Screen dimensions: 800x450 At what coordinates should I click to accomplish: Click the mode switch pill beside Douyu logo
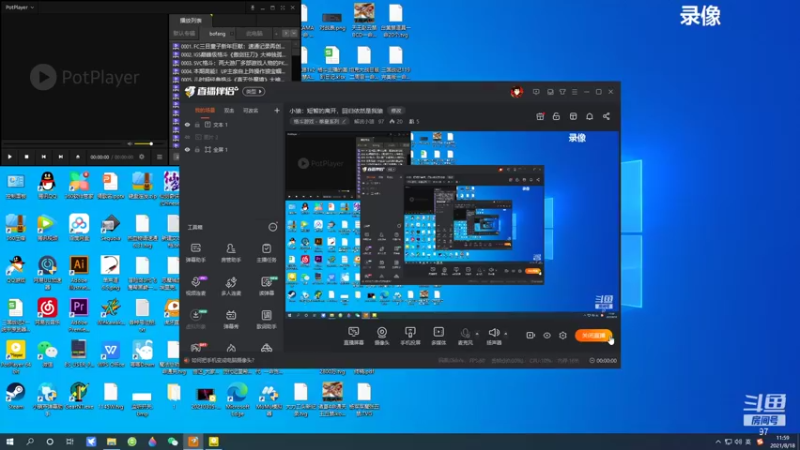tap(254, 92)
